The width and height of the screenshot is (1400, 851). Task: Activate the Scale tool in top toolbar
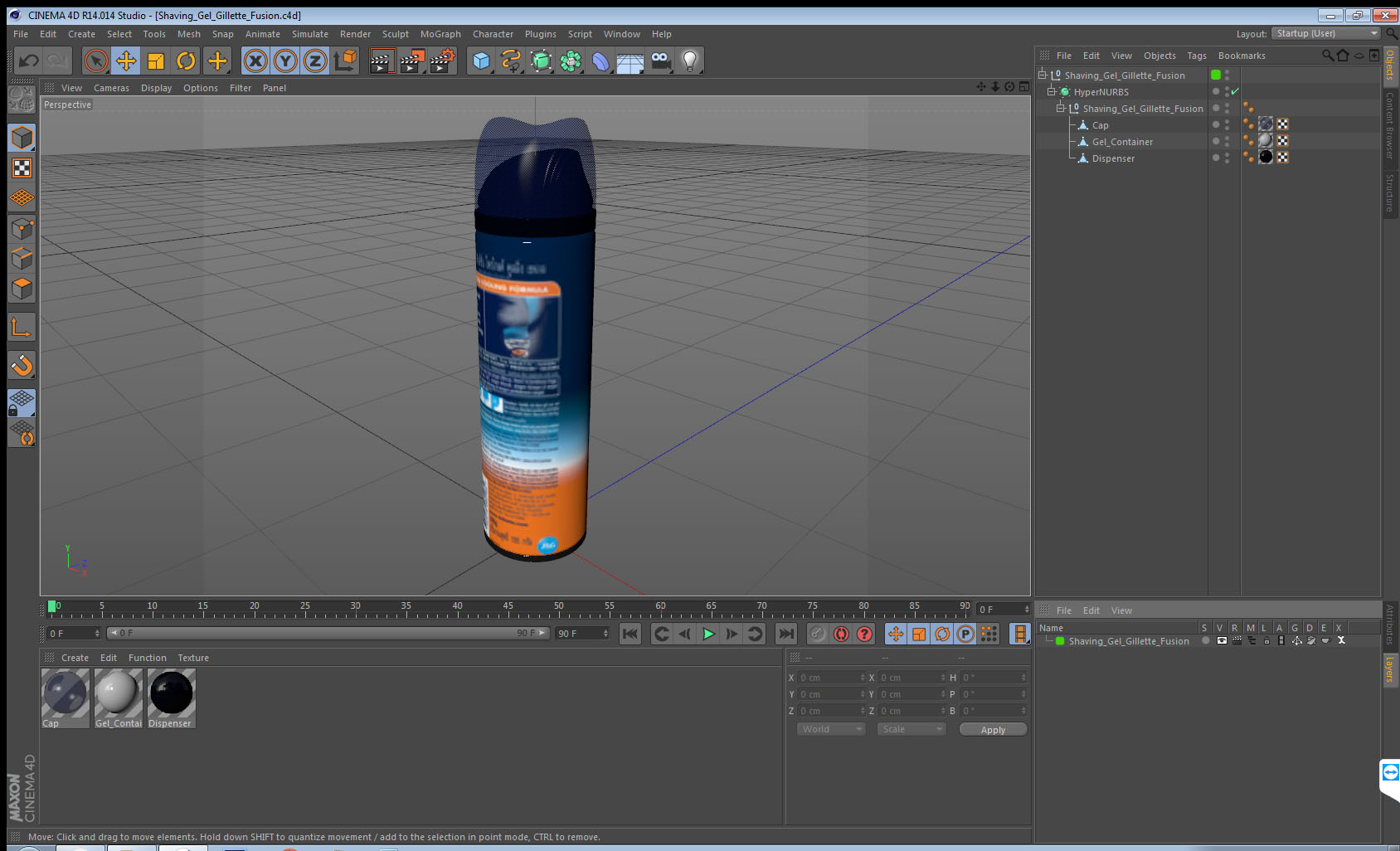click(156, 61)
